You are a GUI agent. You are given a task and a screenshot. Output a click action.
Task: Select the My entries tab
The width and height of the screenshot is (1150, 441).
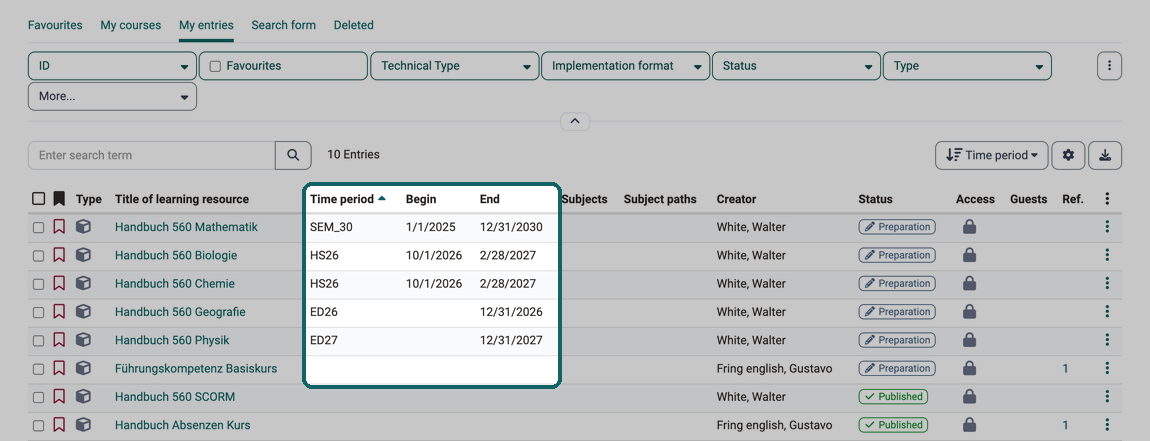[x=206, y=25]
